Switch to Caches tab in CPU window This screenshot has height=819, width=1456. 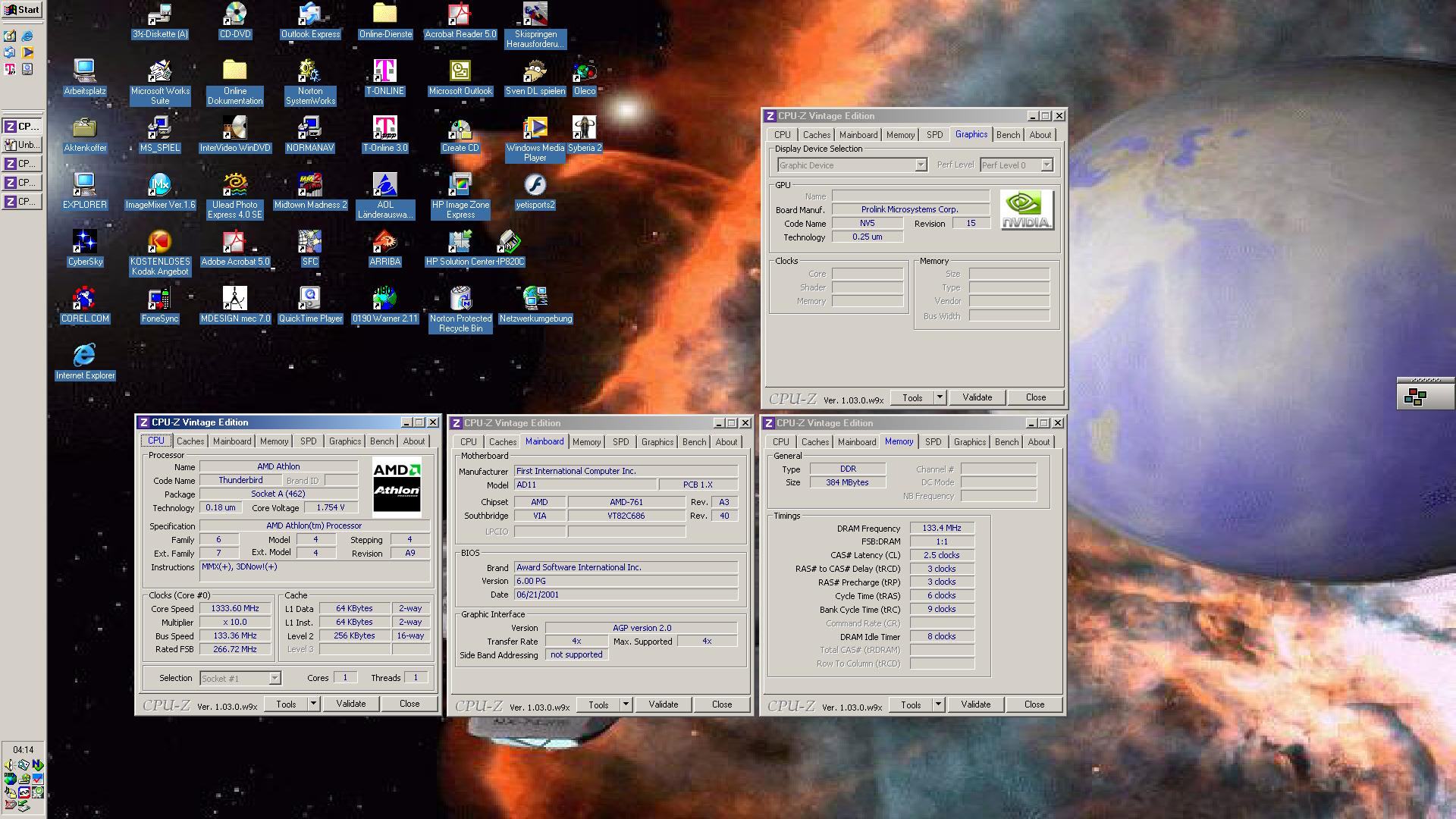click(x=190, y=441)
